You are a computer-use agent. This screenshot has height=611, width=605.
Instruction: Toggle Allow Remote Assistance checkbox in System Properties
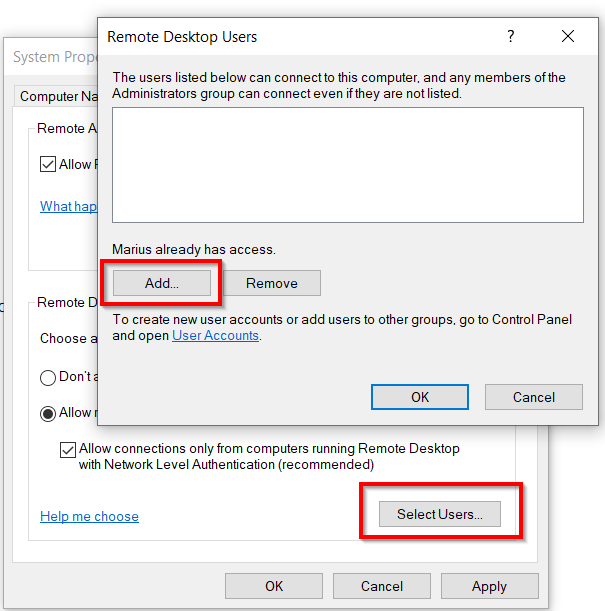48,164
